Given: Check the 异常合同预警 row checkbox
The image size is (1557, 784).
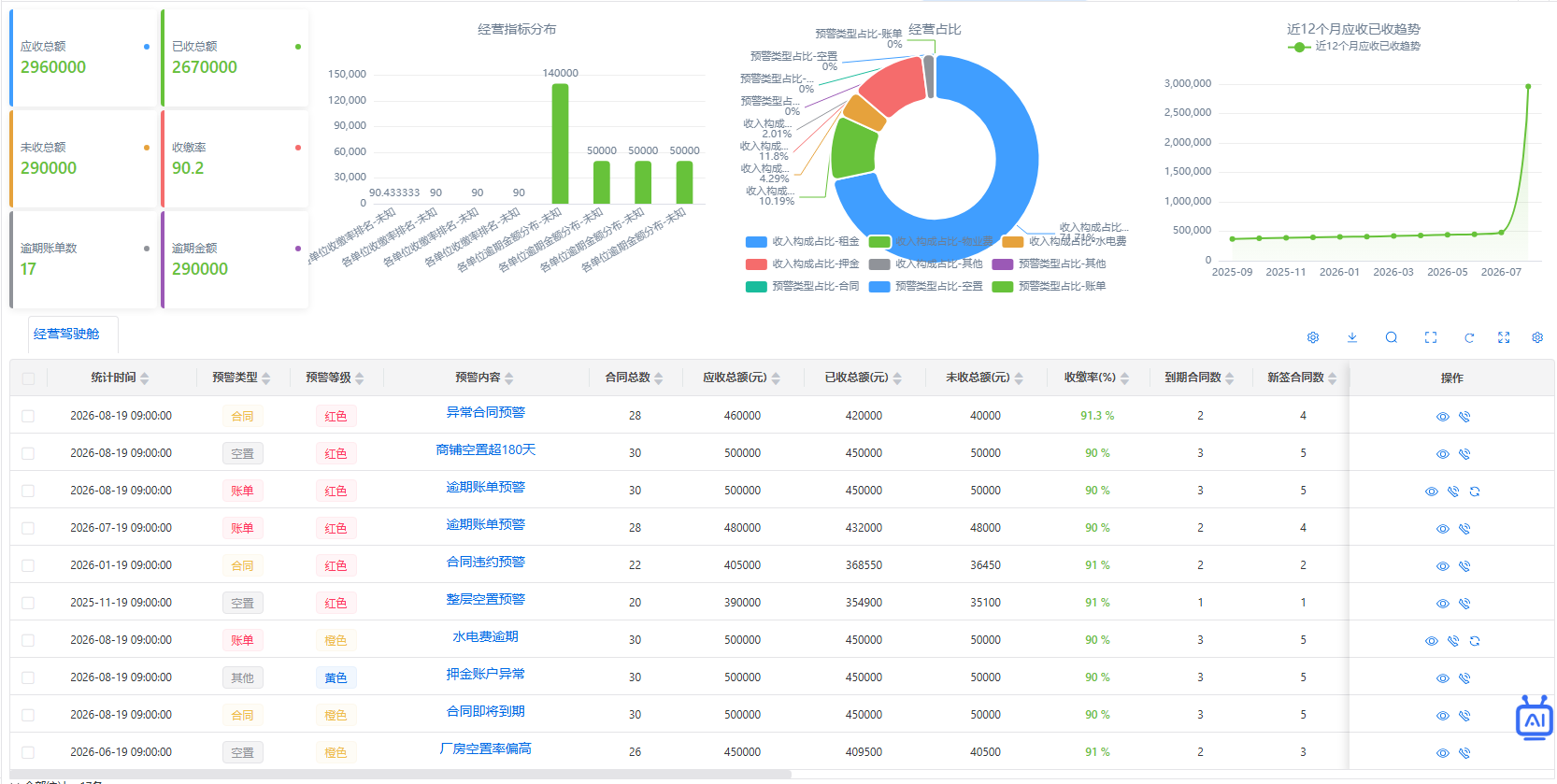Looking at the screenshot, I should pos(28,416).
